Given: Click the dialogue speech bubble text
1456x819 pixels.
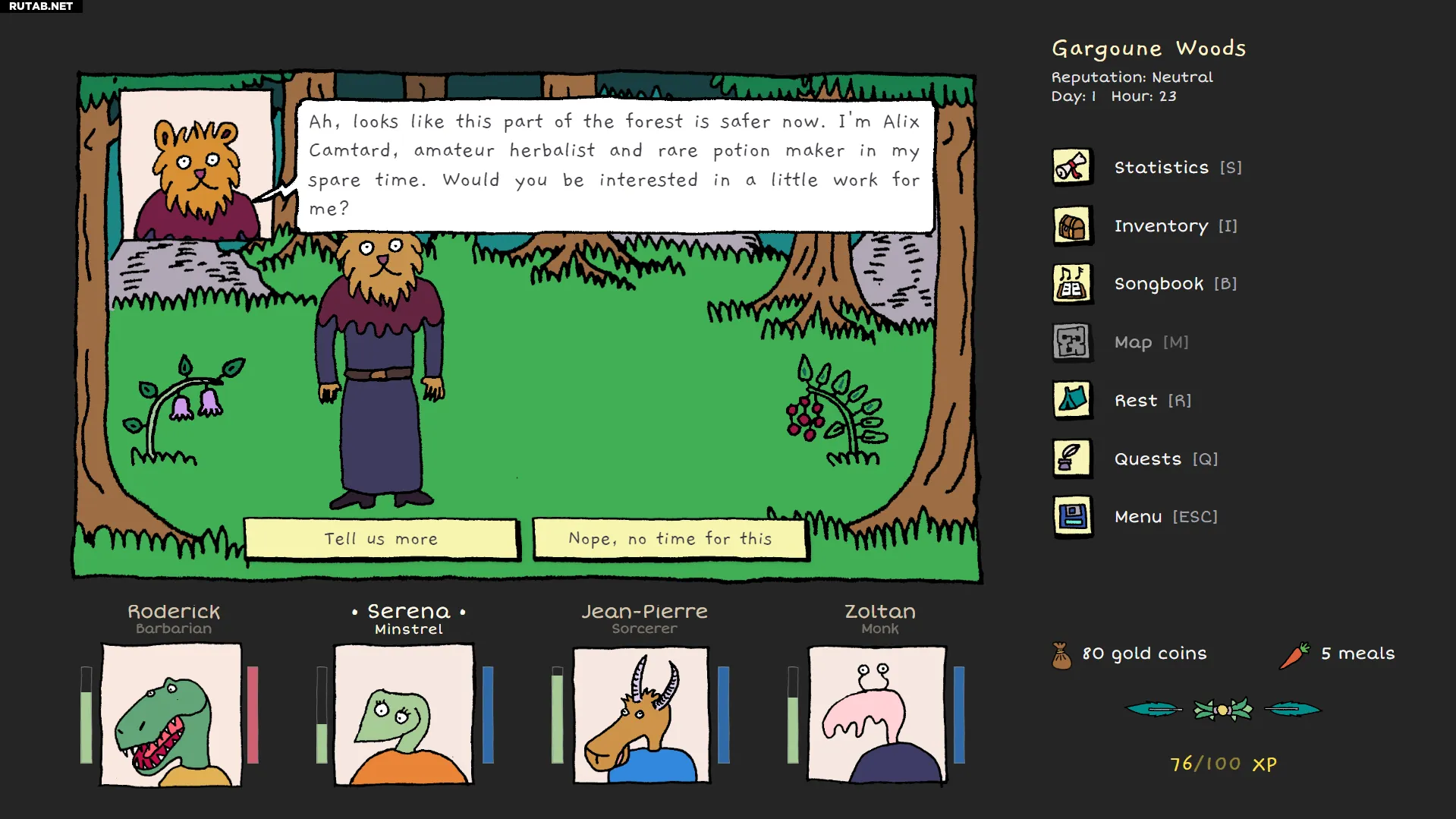Looking at the screenshot, I should coord(615,165).
